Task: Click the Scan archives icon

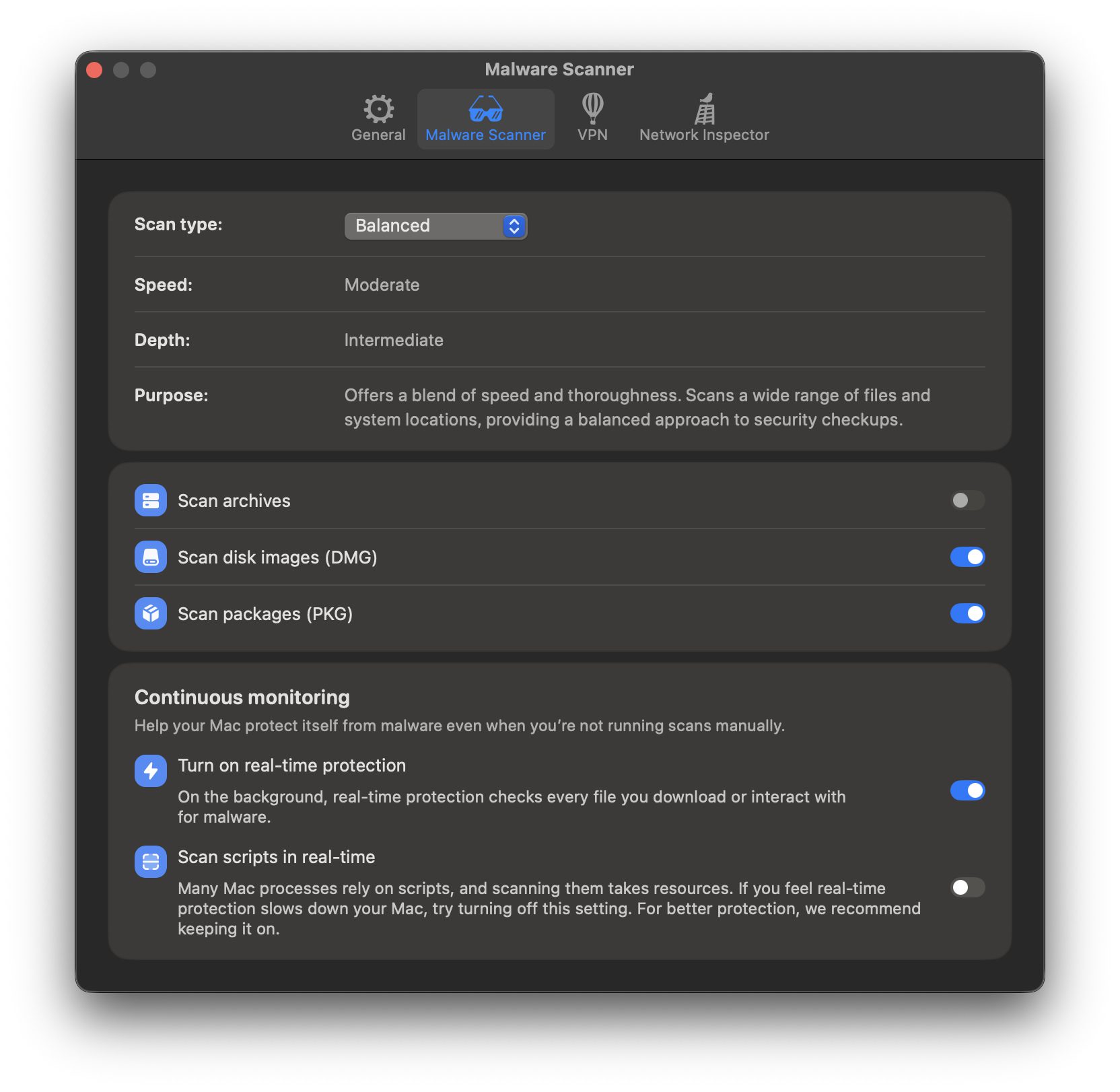Action: click(151, 500)
